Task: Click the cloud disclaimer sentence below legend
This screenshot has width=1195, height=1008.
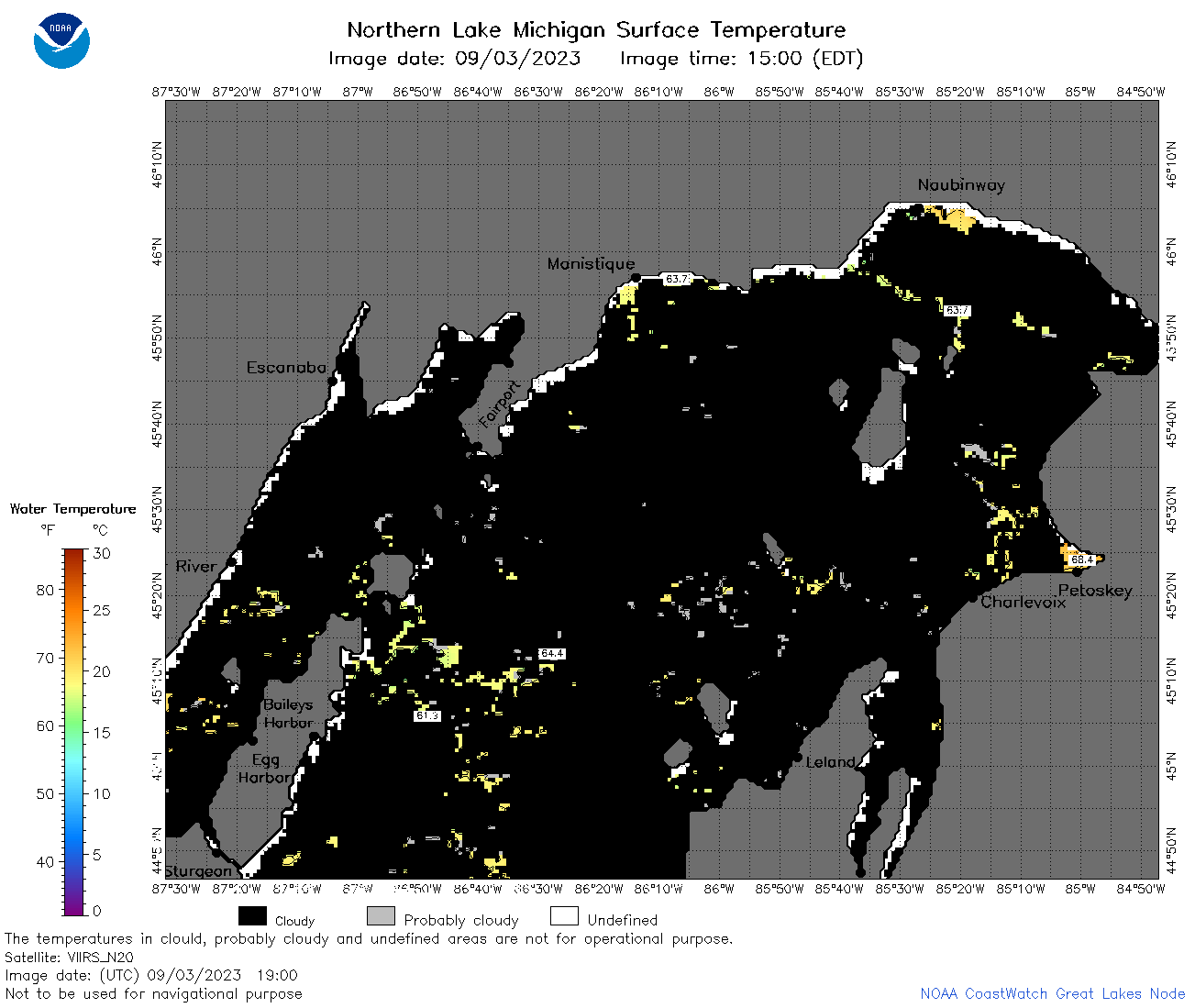Action: click(x=369, y=939)
